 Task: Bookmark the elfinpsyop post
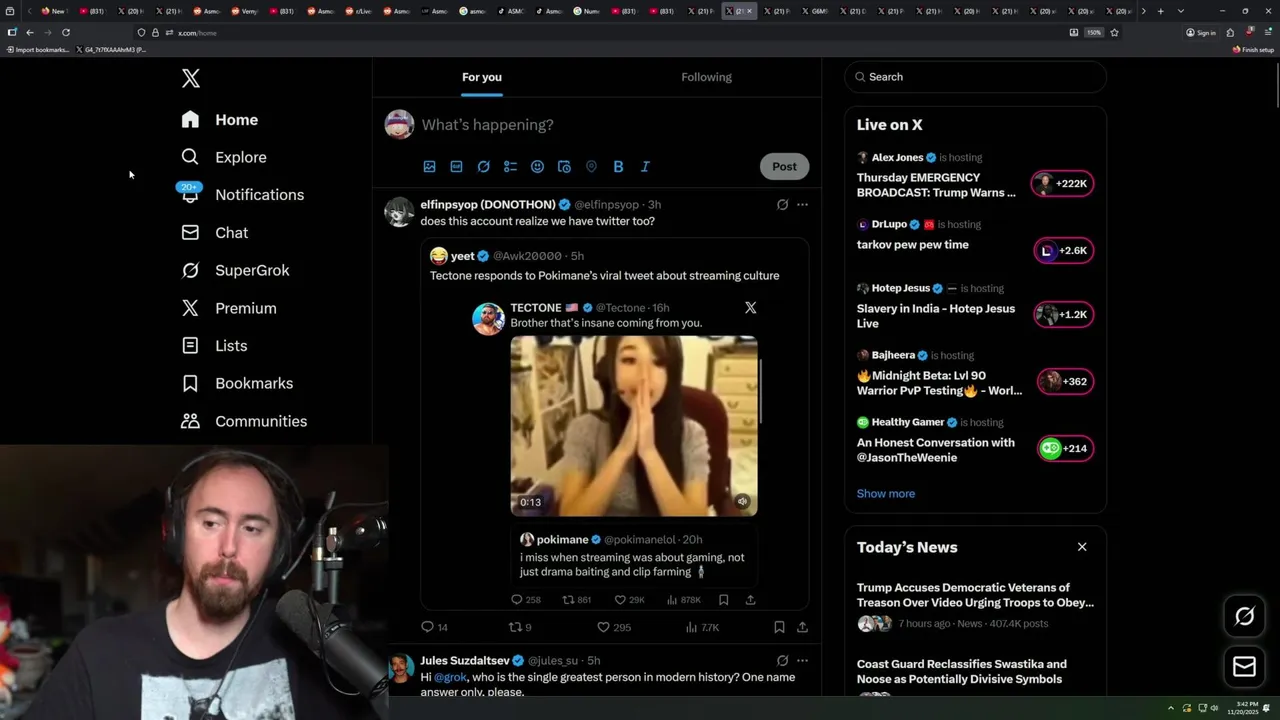pyautogui.click(x=779, y=627)
